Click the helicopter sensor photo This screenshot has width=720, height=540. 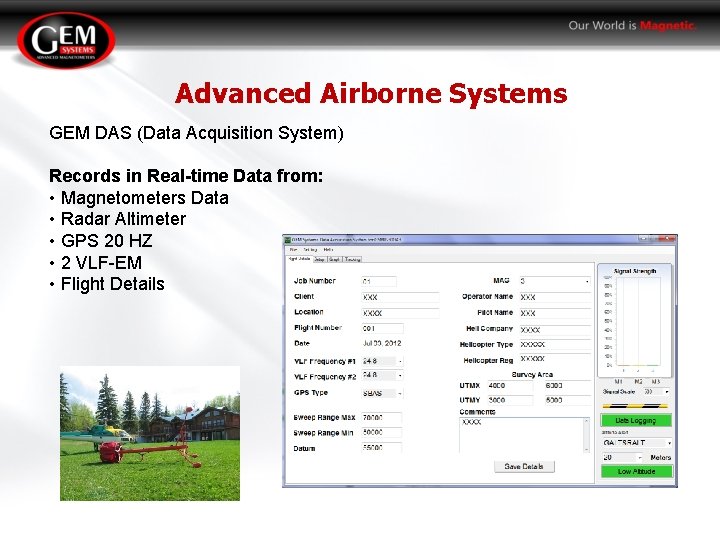(x=150, y=433)
